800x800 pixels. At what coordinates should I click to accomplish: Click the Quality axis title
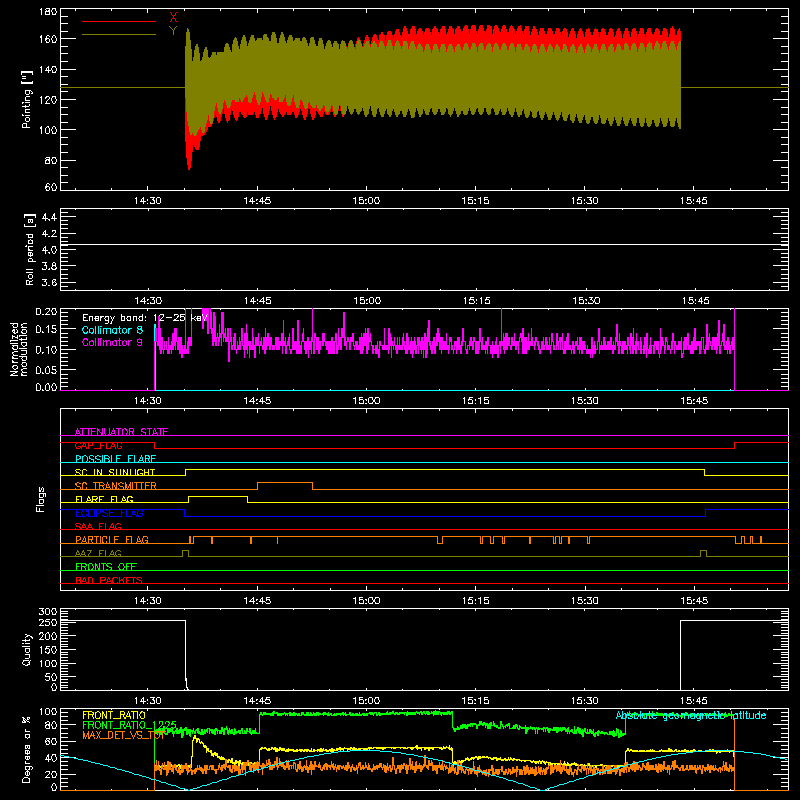point(27,649)
